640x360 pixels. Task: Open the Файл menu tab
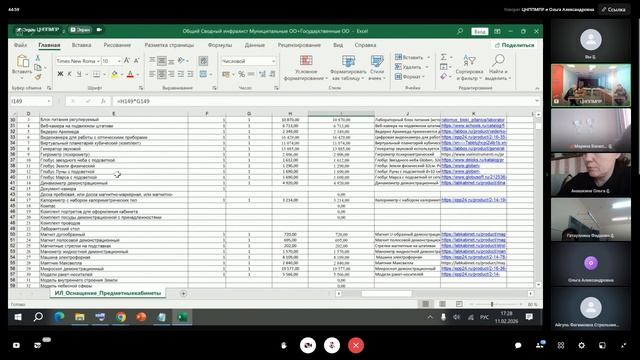click(x=20, y=45)
